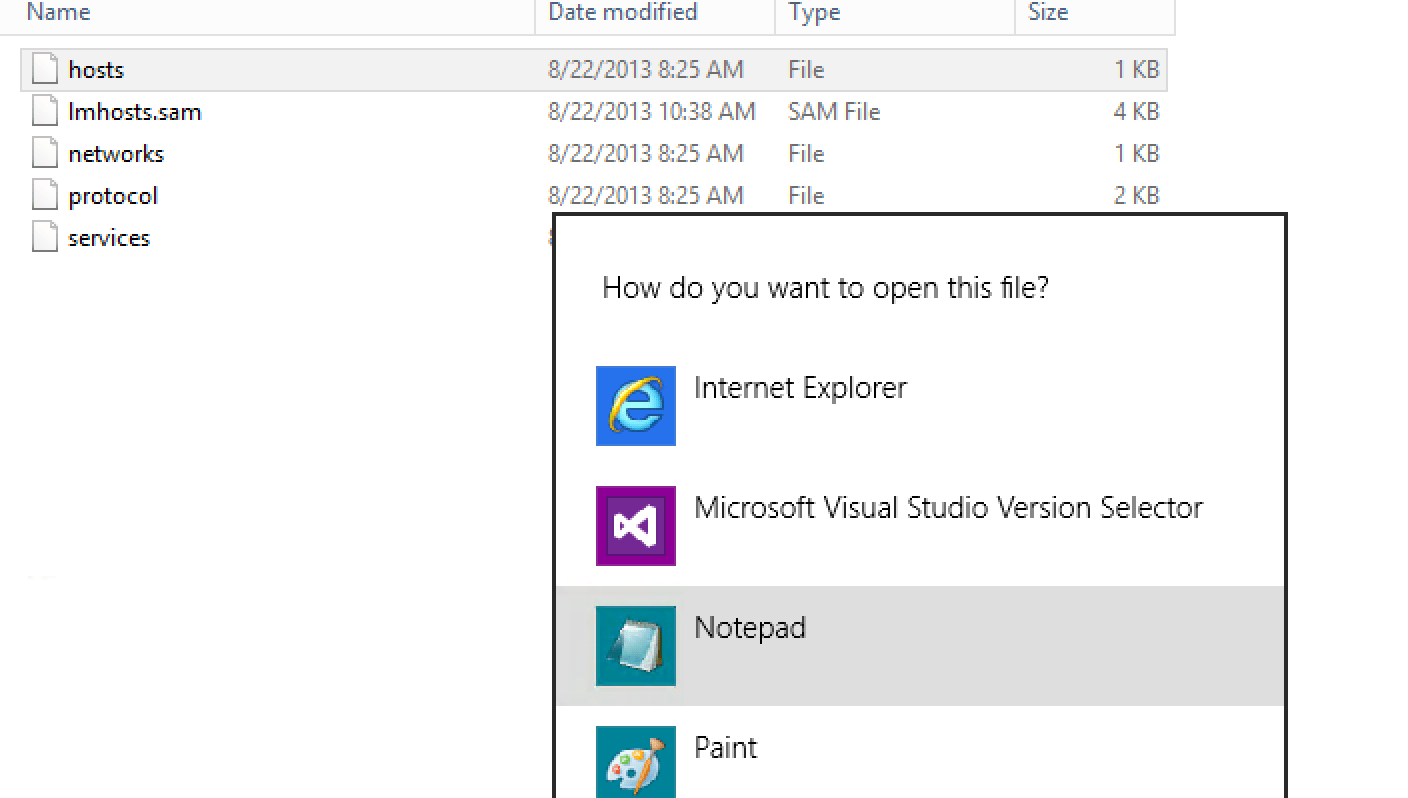Click the file icon next to networks
Image resolution: width=1408 pixels, height=798 pixels.
44,153
